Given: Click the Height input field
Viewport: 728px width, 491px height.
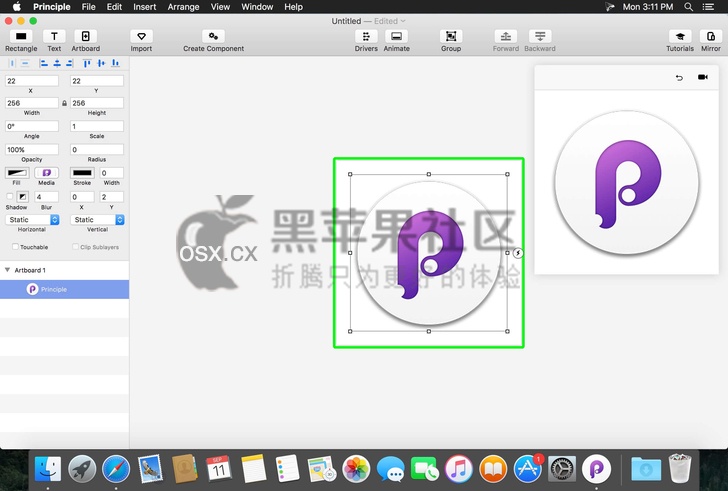Looking at the screenshot, I should [97, 103].
